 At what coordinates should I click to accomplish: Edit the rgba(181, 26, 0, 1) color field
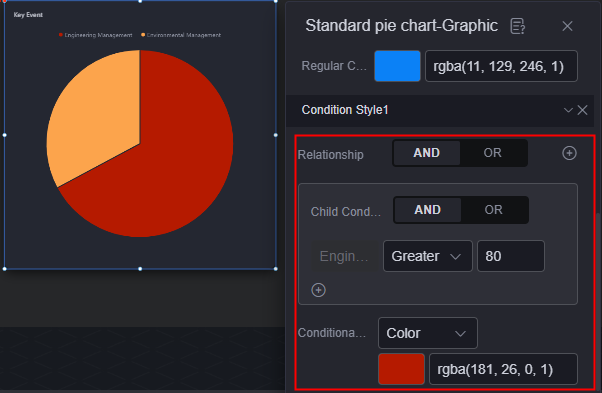point(503,369)
